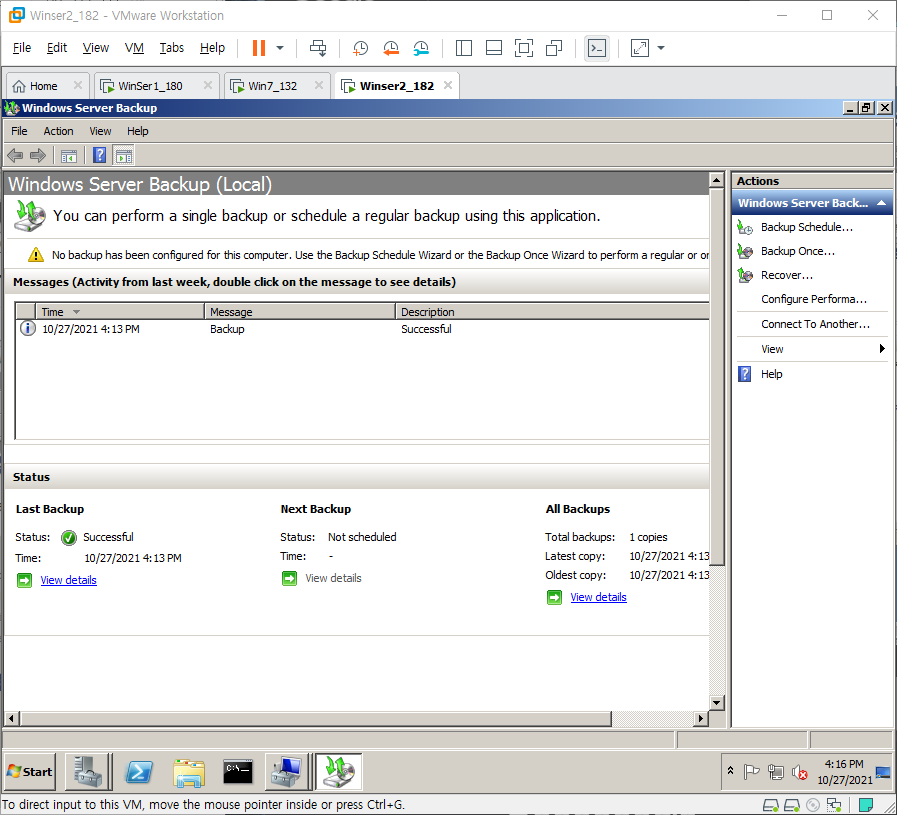This screenshot has width=897, height=815.
Task: Toggle the thumbnail bar icon
Action: click(494, 48)
